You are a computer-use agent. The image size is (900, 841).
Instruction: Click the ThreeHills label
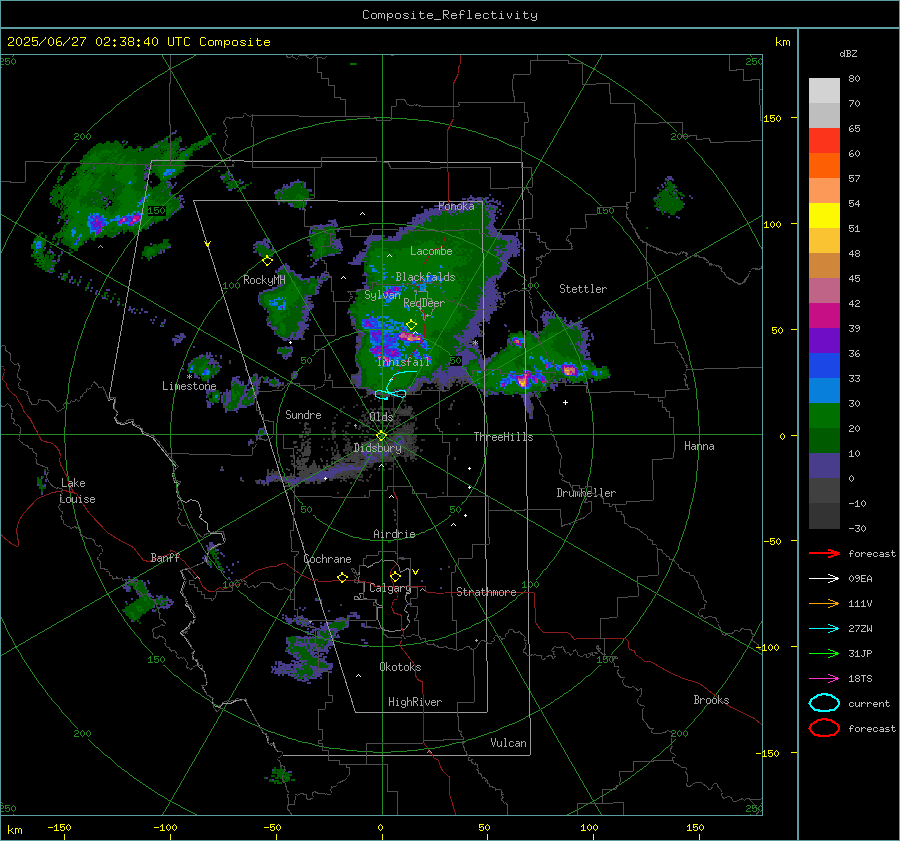tap(503, 437)
